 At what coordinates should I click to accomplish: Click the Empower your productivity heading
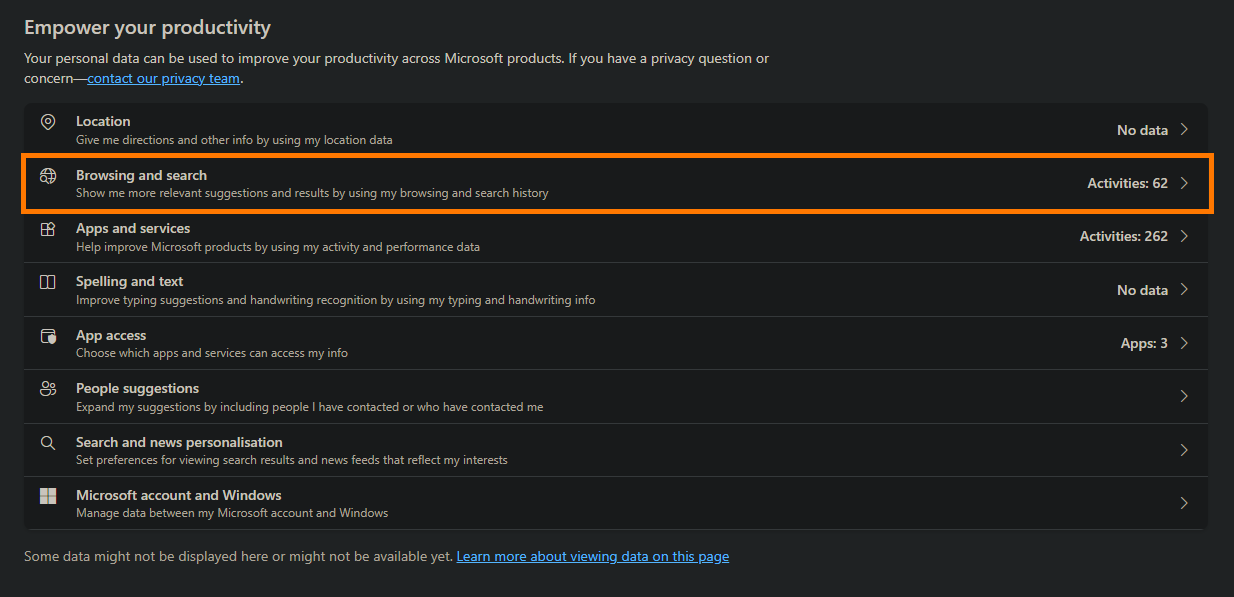pyautogui.click(x=147, y=27)
